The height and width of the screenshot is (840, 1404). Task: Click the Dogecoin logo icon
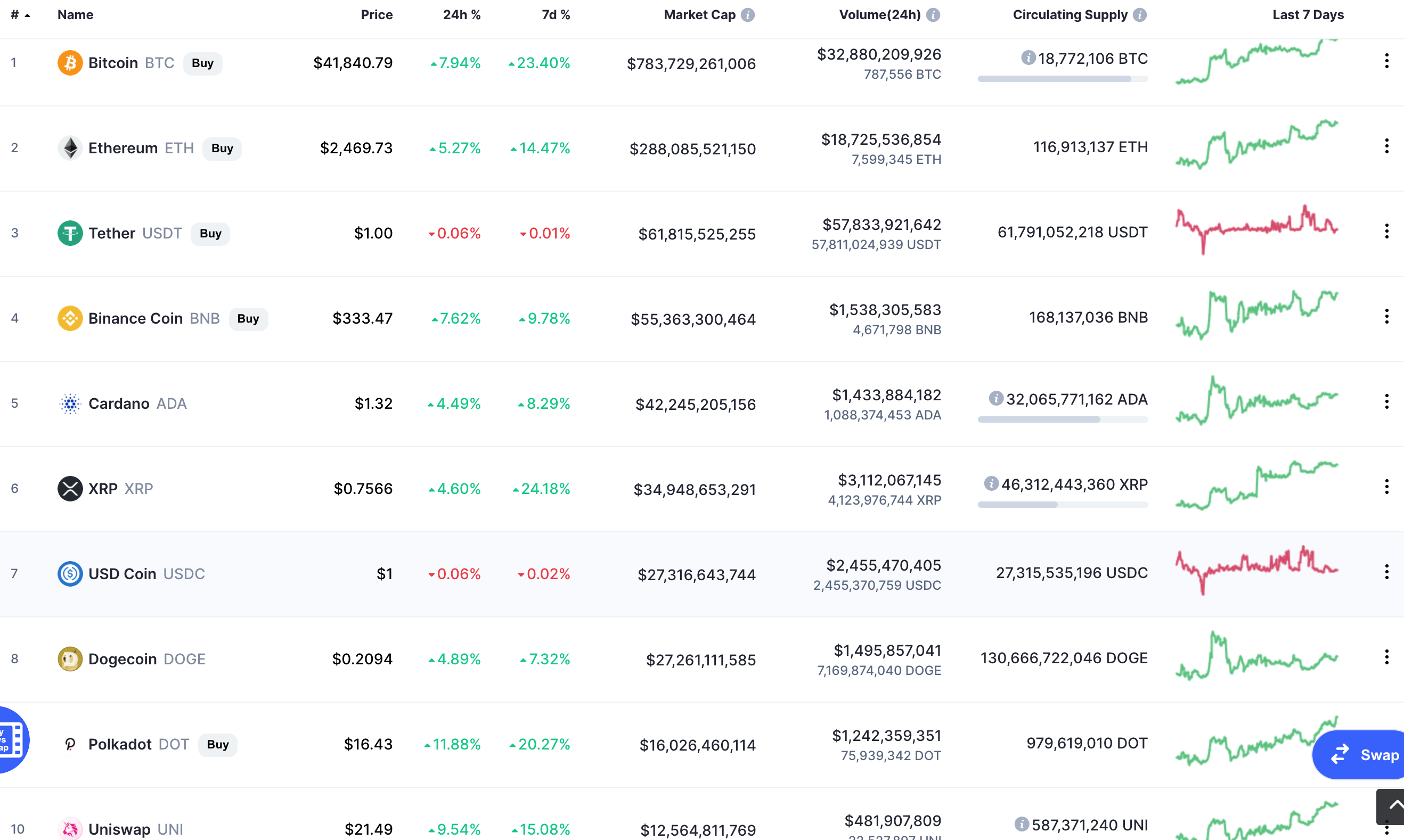click(70, 659)
